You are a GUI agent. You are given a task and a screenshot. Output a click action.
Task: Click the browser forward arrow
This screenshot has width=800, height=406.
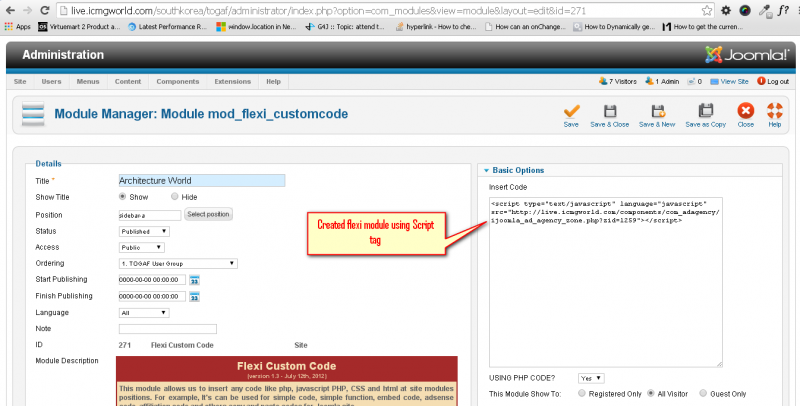(27, 10)
